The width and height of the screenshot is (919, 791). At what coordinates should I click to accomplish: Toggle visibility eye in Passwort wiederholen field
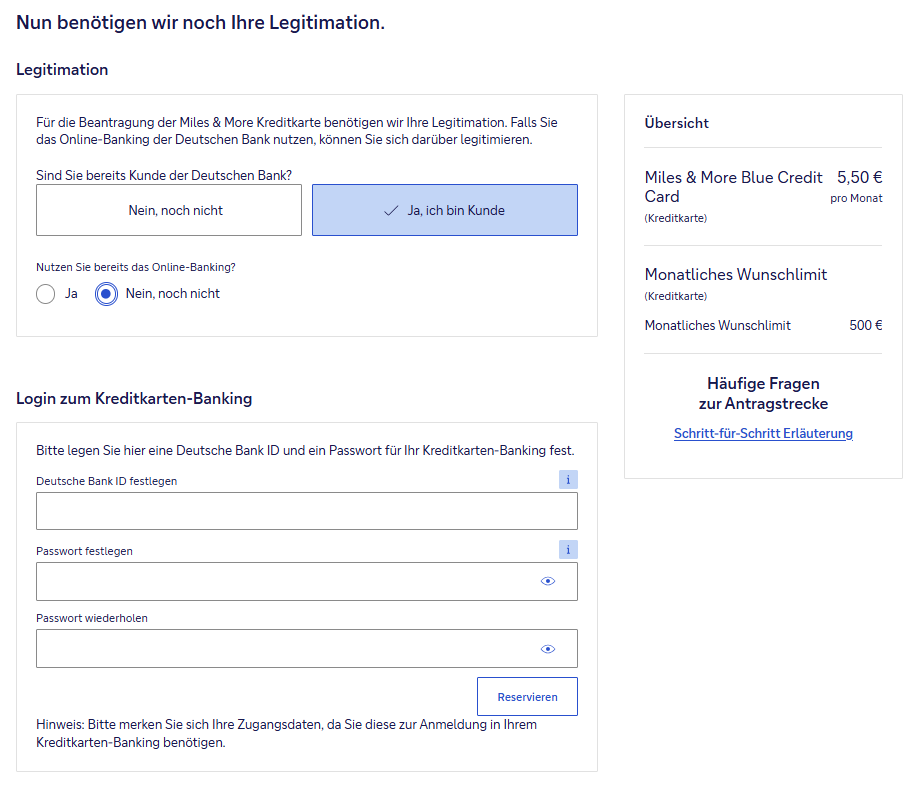coord(547,649)
